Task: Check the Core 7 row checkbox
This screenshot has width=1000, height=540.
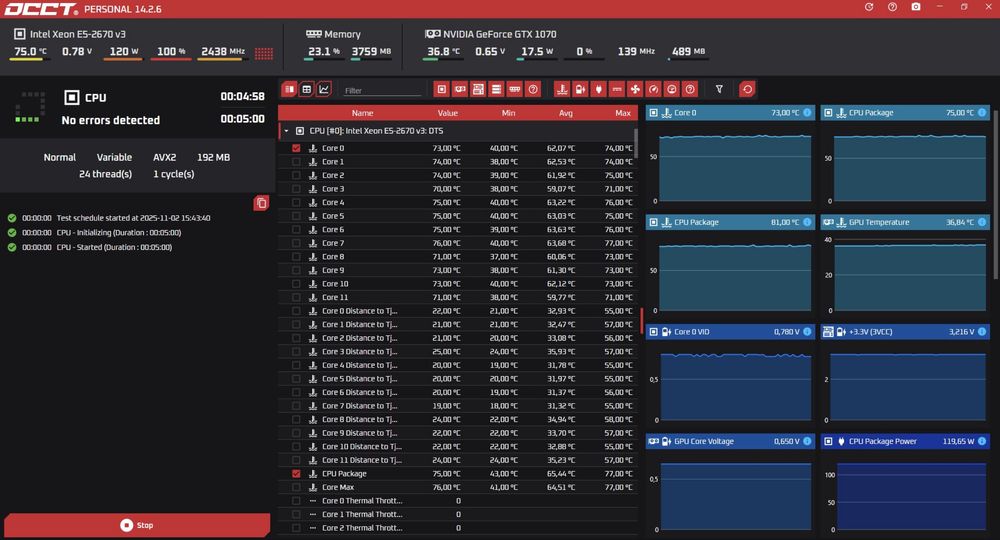Action: 296,243
